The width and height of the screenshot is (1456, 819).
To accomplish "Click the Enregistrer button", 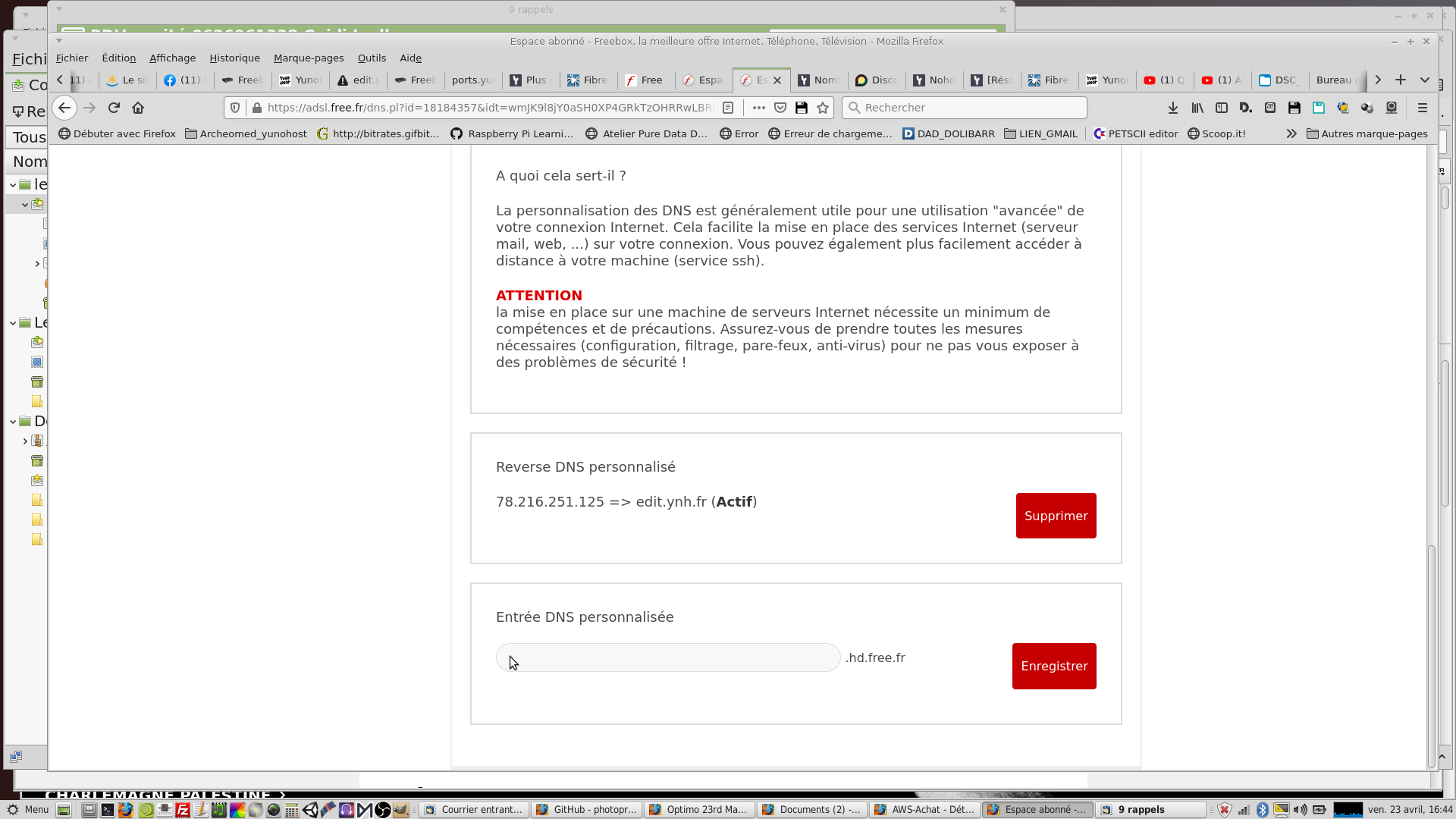I will point(1053,666).
